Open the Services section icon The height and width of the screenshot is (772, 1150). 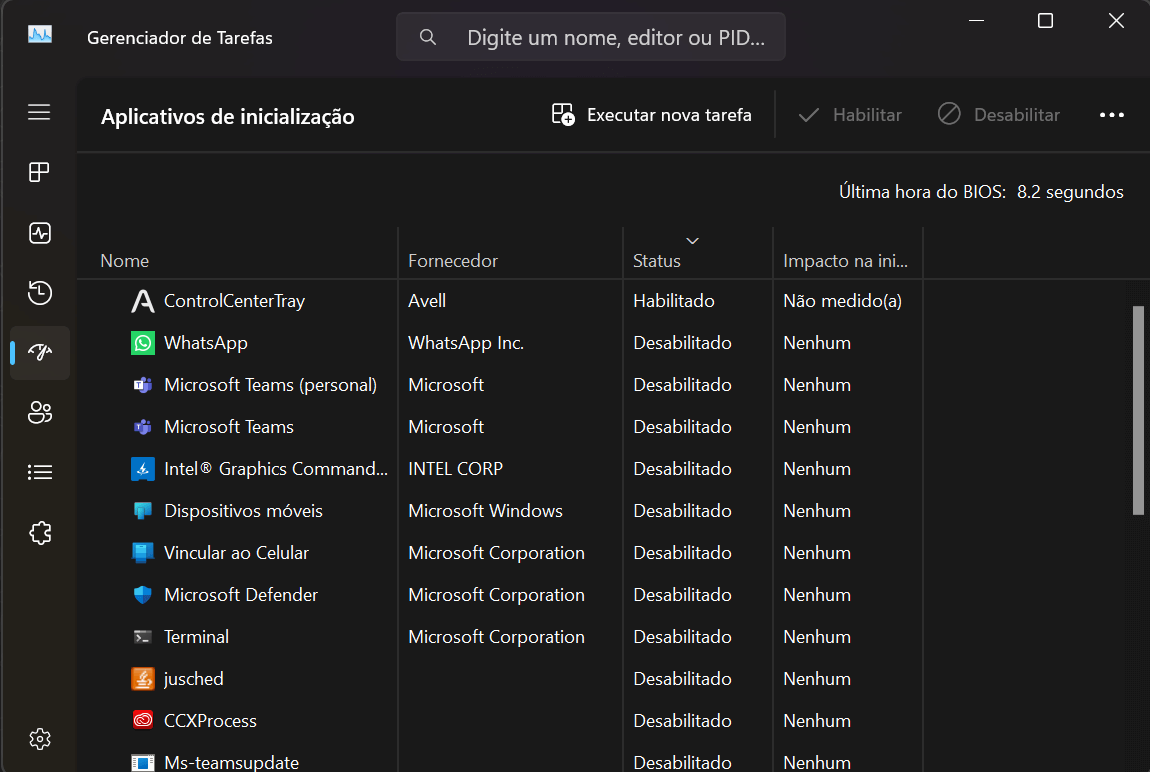point(39,532)
